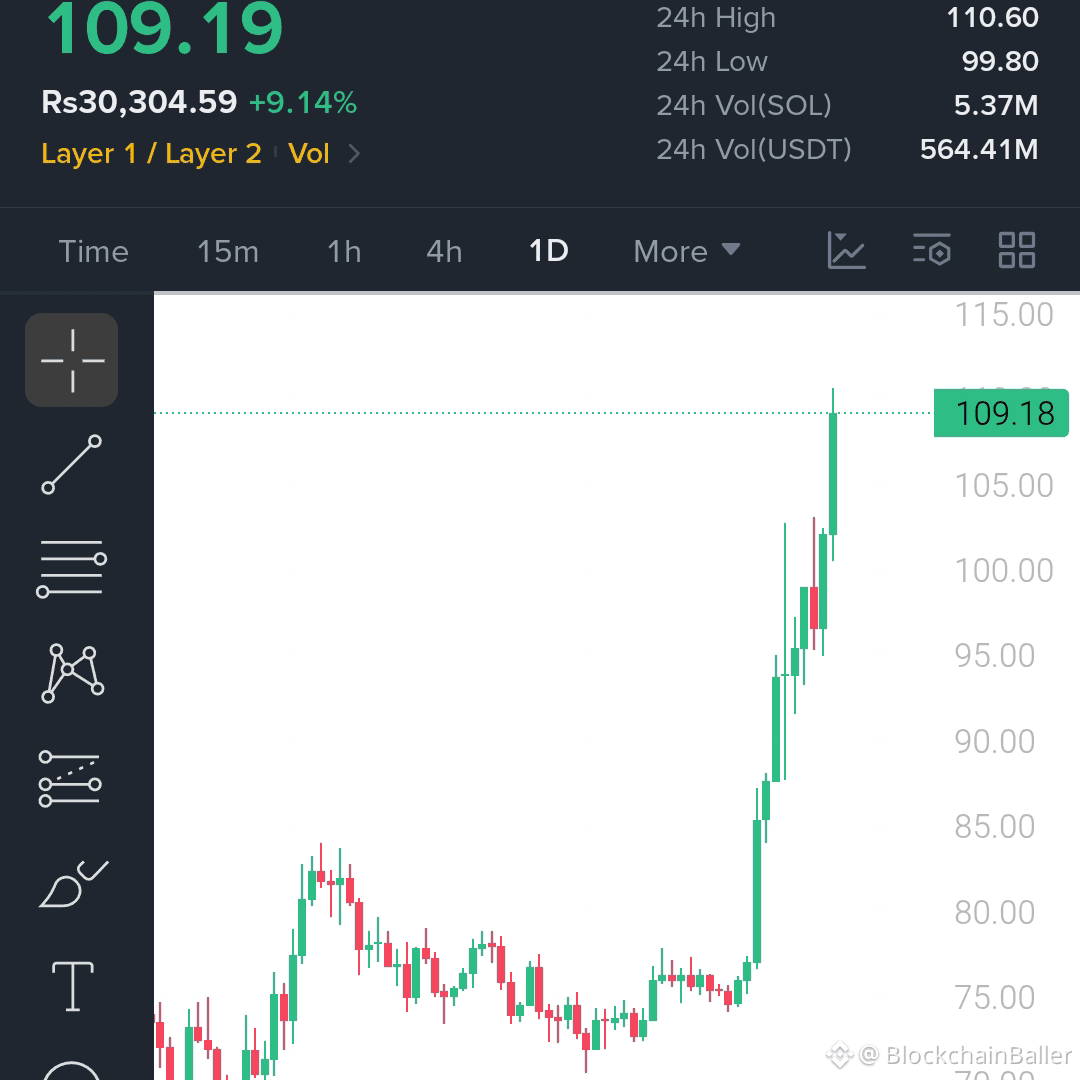Screen dimensions: 1080x1080
Task: Click the 105.00 price axis label
Action: (1004, 486)
